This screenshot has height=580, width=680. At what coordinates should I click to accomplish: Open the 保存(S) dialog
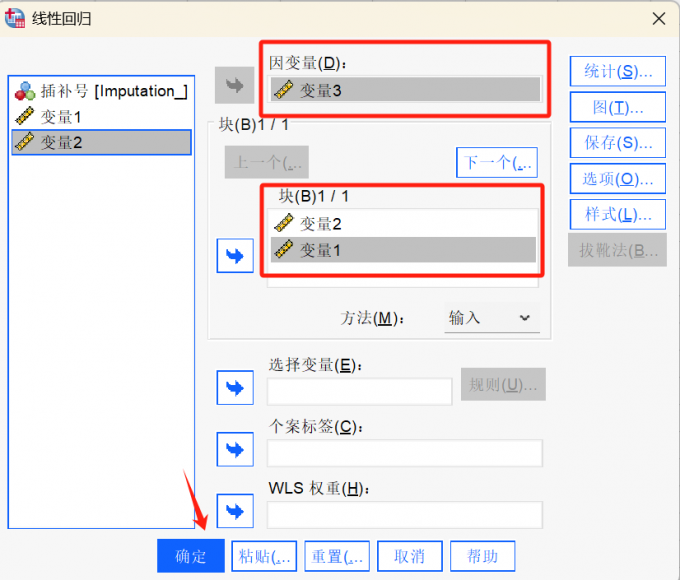(618, 143)
